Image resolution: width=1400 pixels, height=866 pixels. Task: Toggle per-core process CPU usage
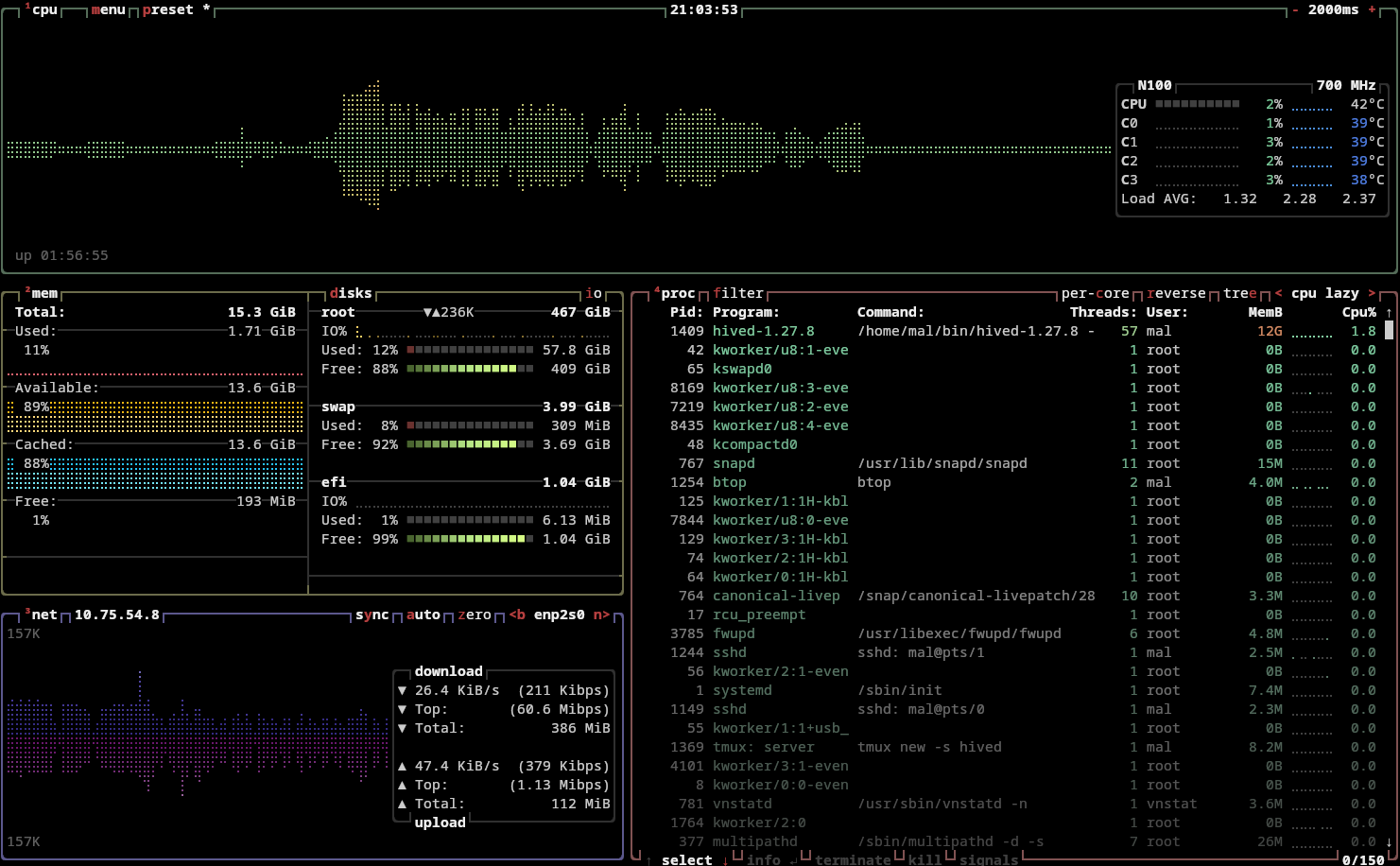point(1096,293)
